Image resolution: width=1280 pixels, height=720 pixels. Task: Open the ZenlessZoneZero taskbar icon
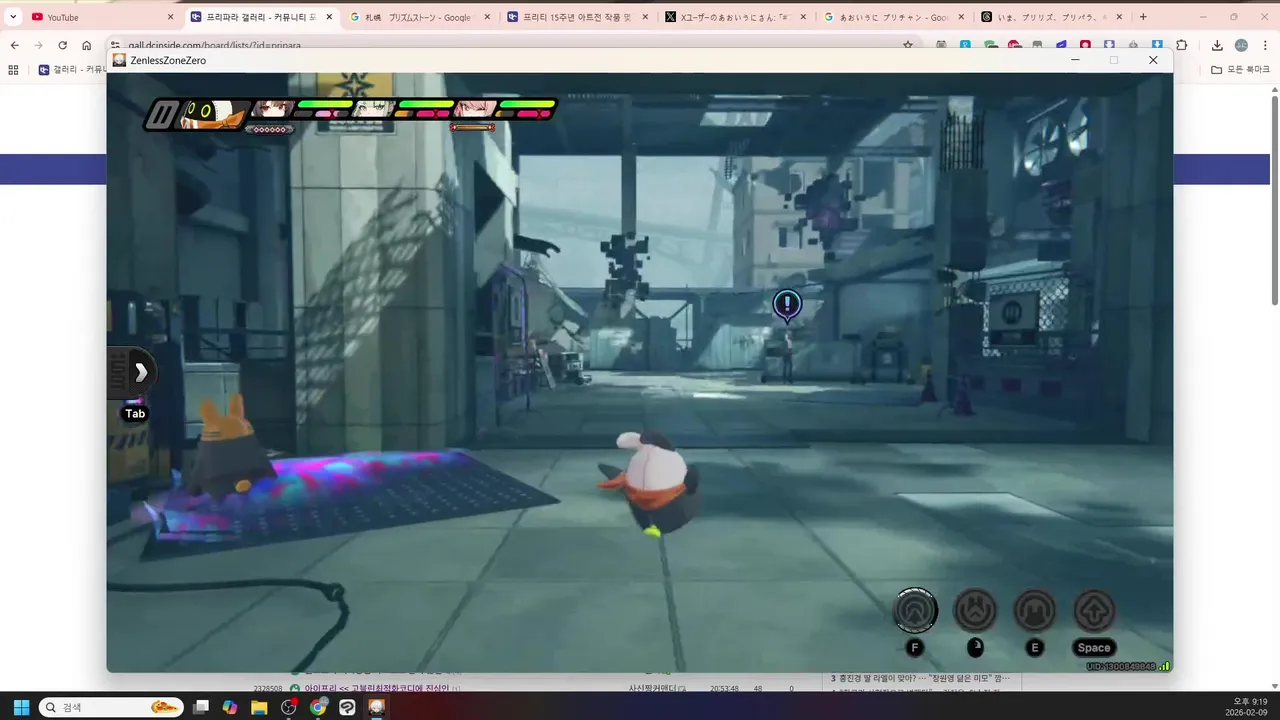click(x=377, y=707)
